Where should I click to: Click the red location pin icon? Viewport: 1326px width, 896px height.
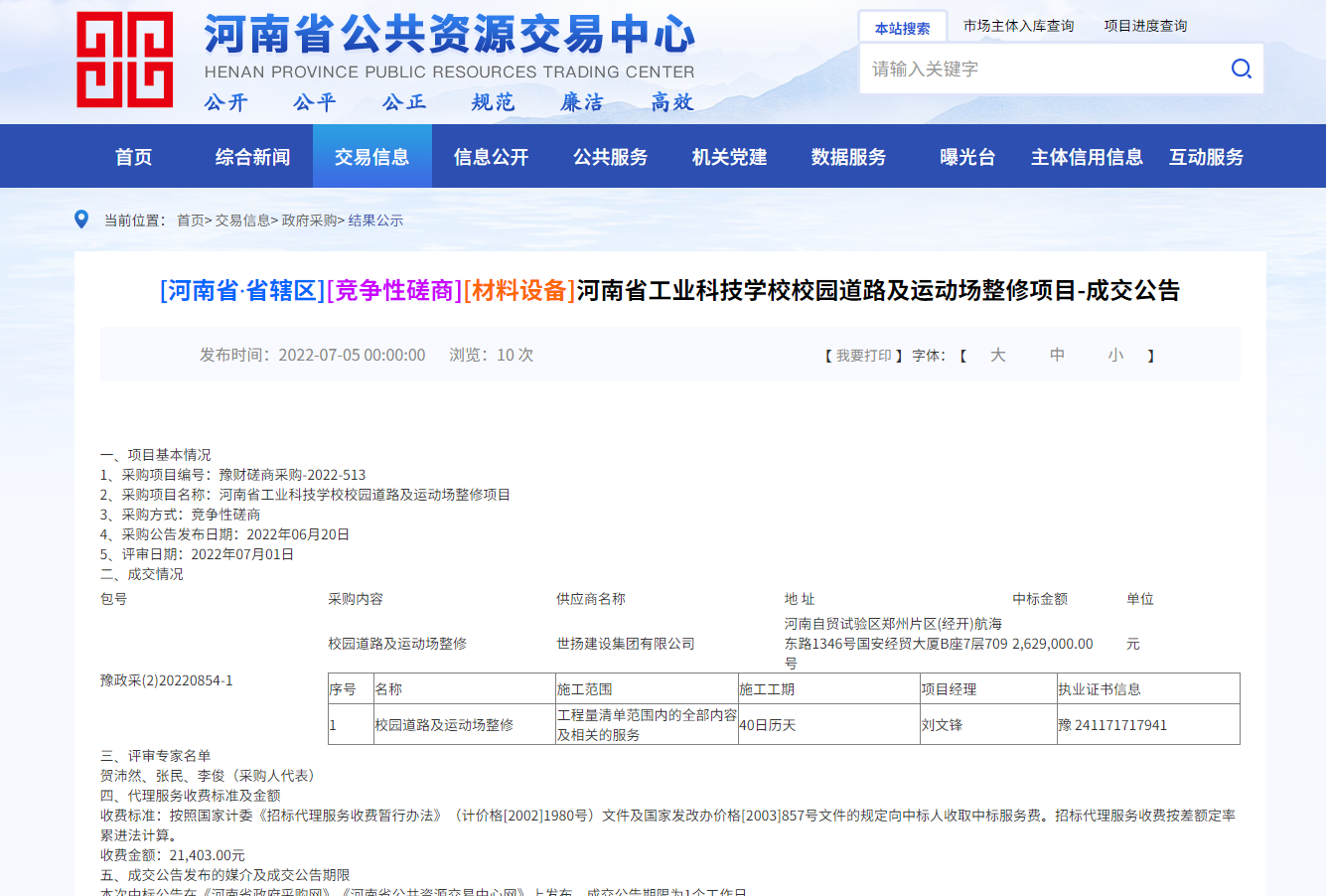[82, 220]
